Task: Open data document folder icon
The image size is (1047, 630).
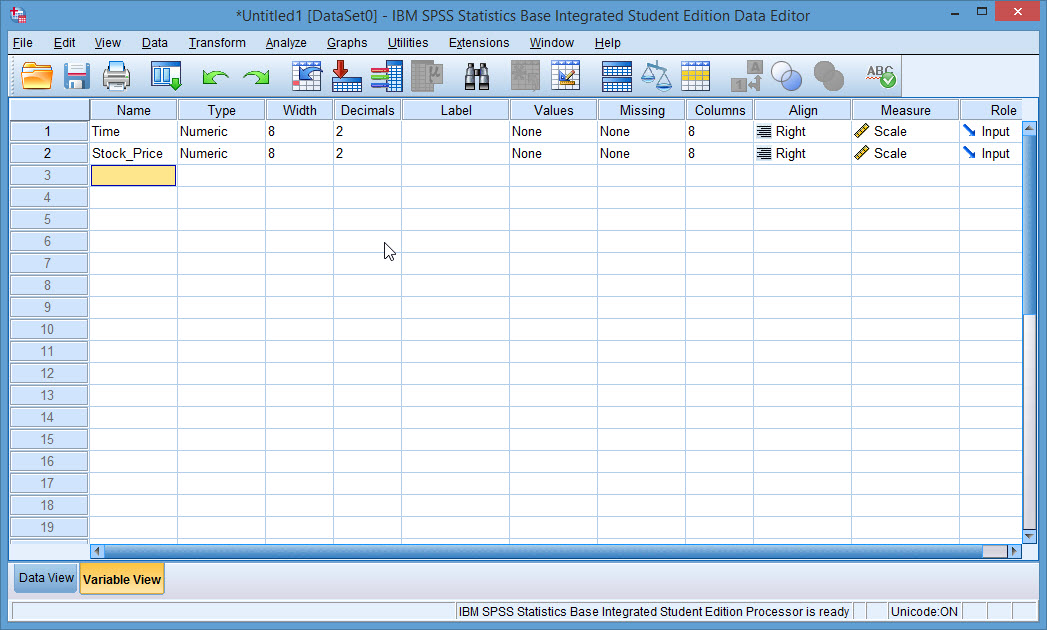Action: (x=37, y=75)
